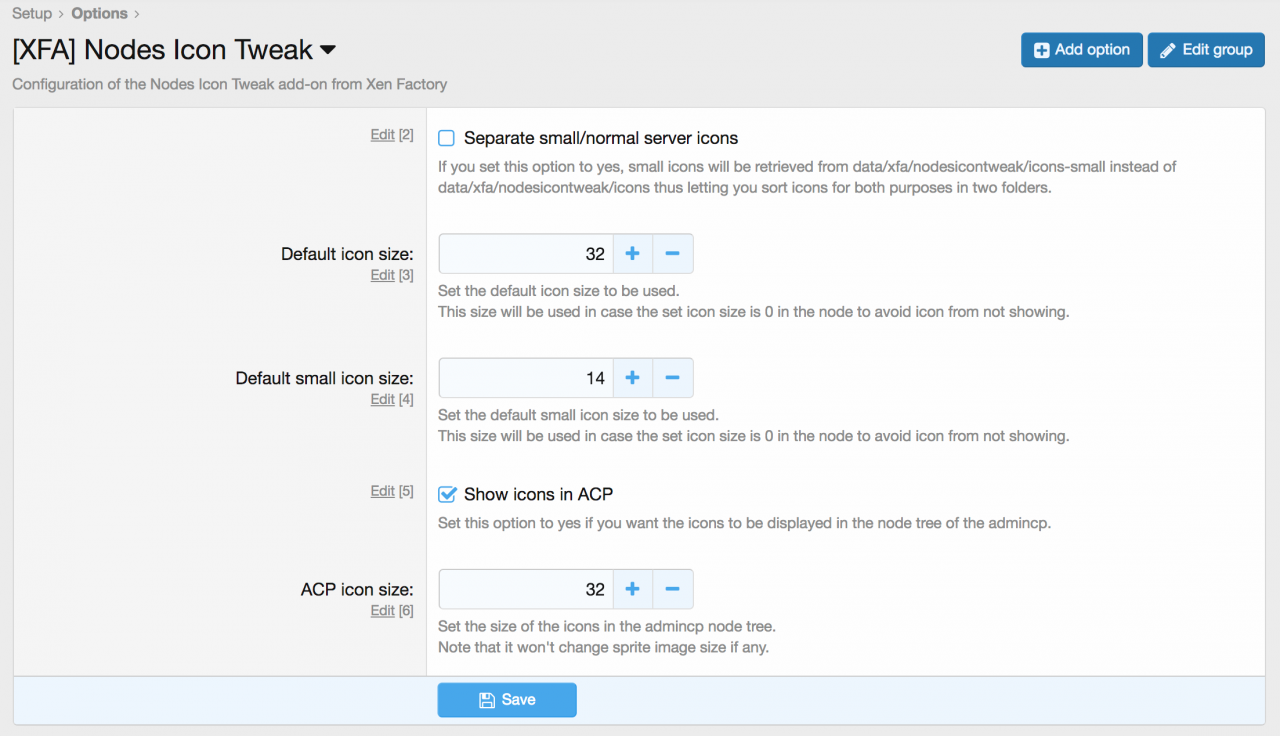The width and height of the screenshot is (1280, 736).
Task: Click the Add option button
Action: pos(1081,50)
